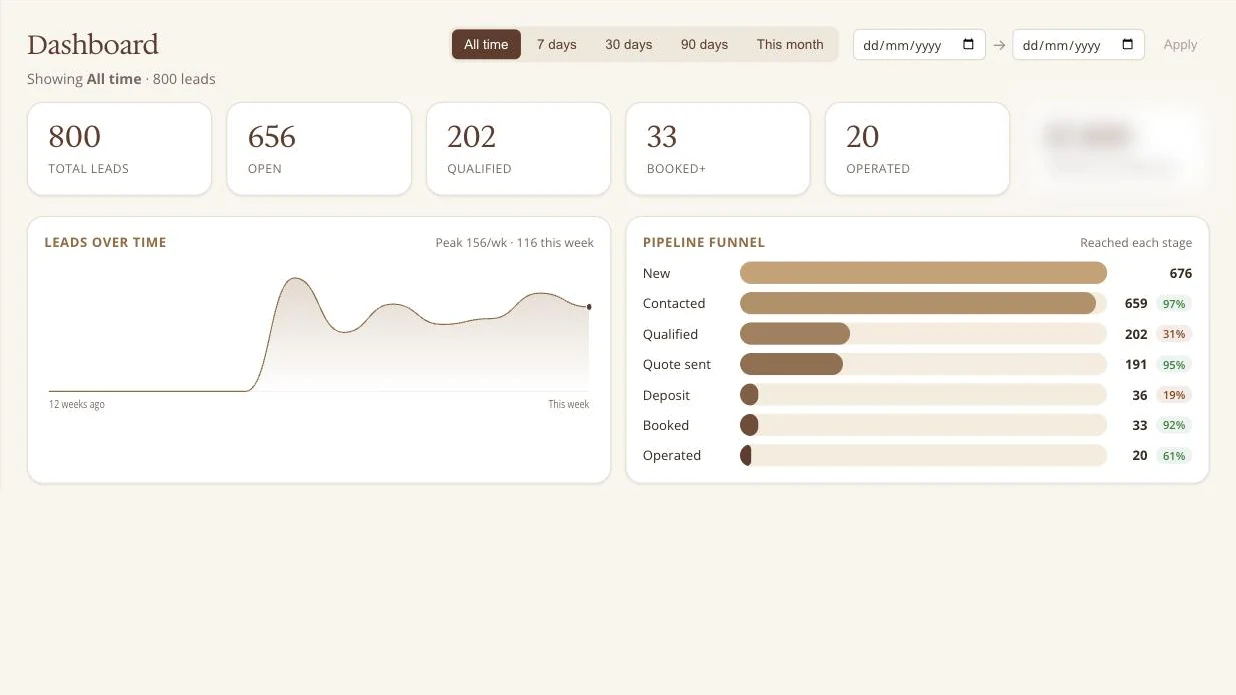The image size is (1236, 695).
Task: Click the Reached each stage label
Action: pos(1136,243)
